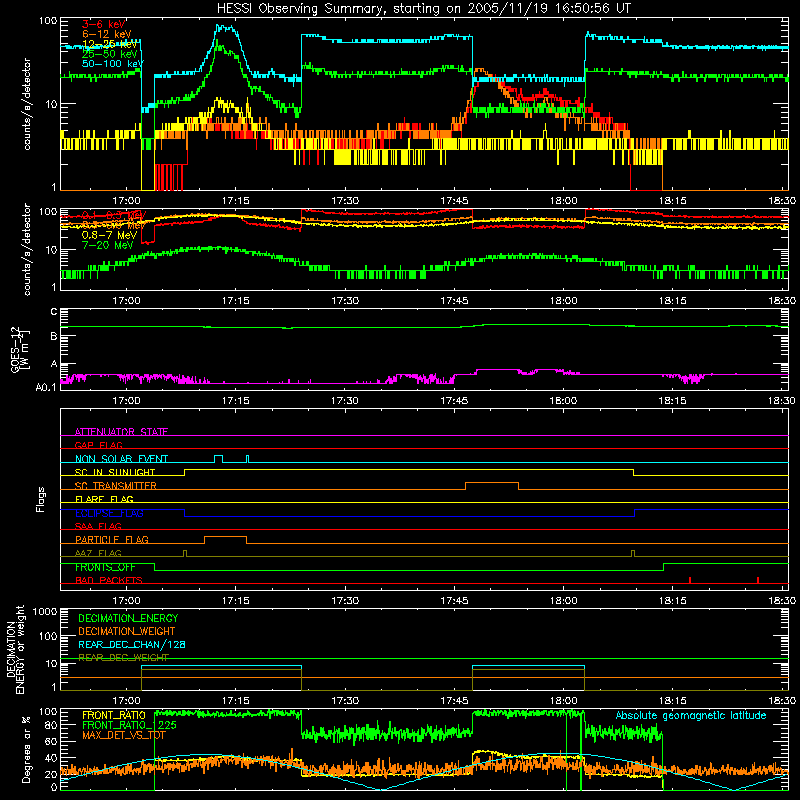Screen dimensions: 800x800
Task: Click the SAA_FLAG label
Action: pyautogui.click(x=98, y=526)
